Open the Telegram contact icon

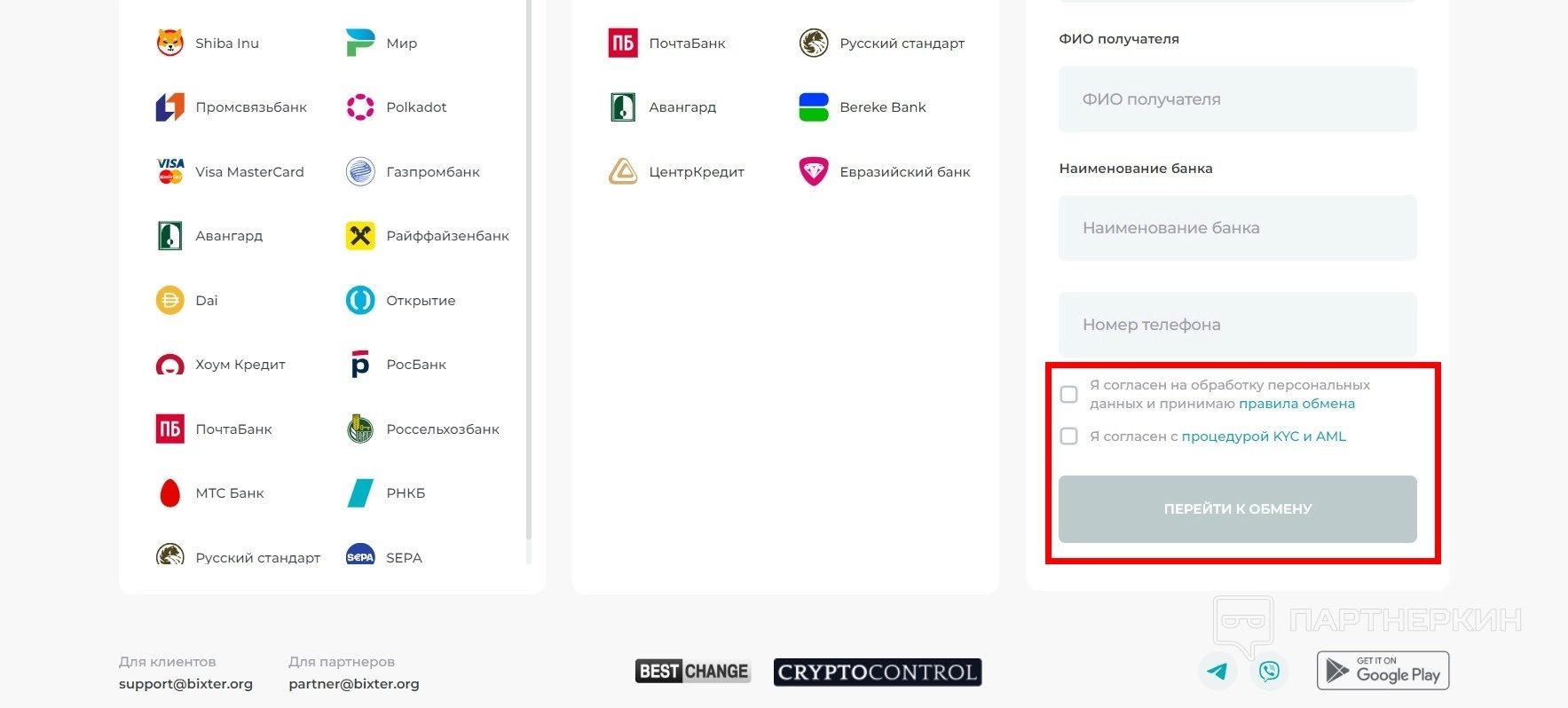(1217, 671)
